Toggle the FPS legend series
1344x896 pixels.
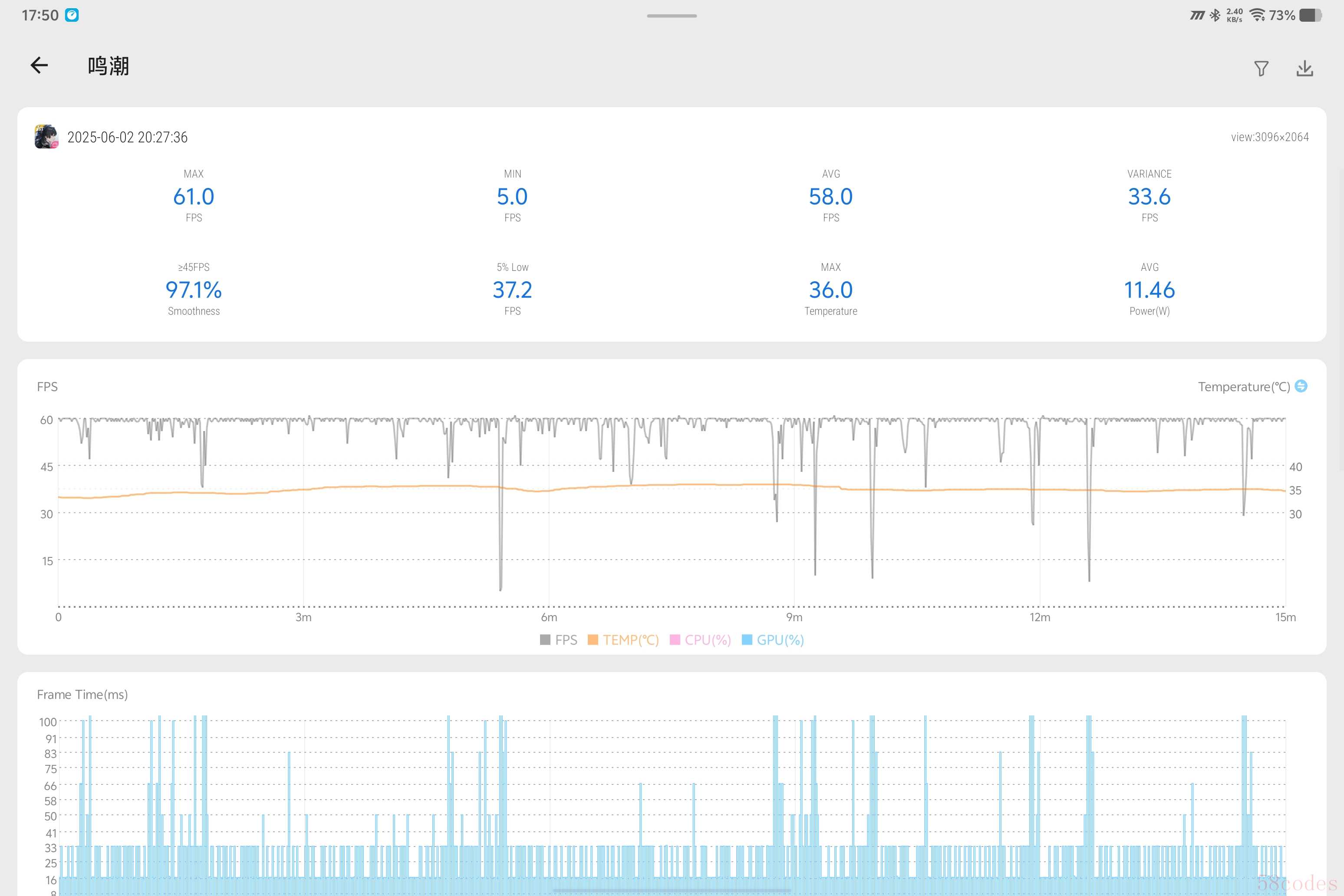point(566,640)
